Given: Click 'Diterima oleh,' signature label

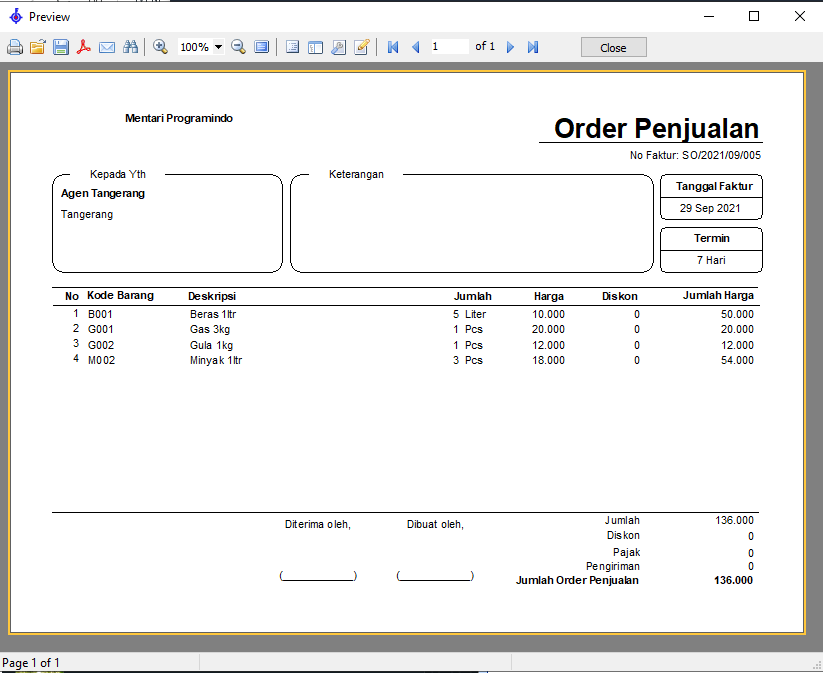Looking at the screenshot, I should pos(318,524).
